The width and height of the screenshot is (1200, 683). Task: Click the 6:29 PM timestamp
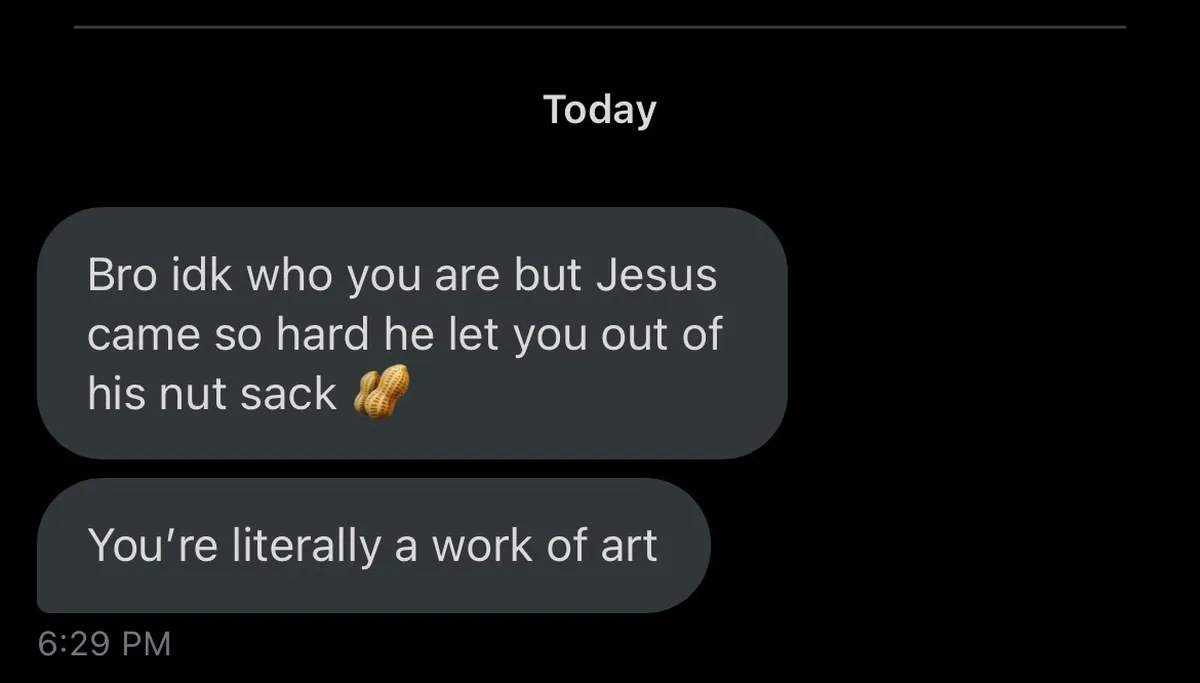point(104,643)
